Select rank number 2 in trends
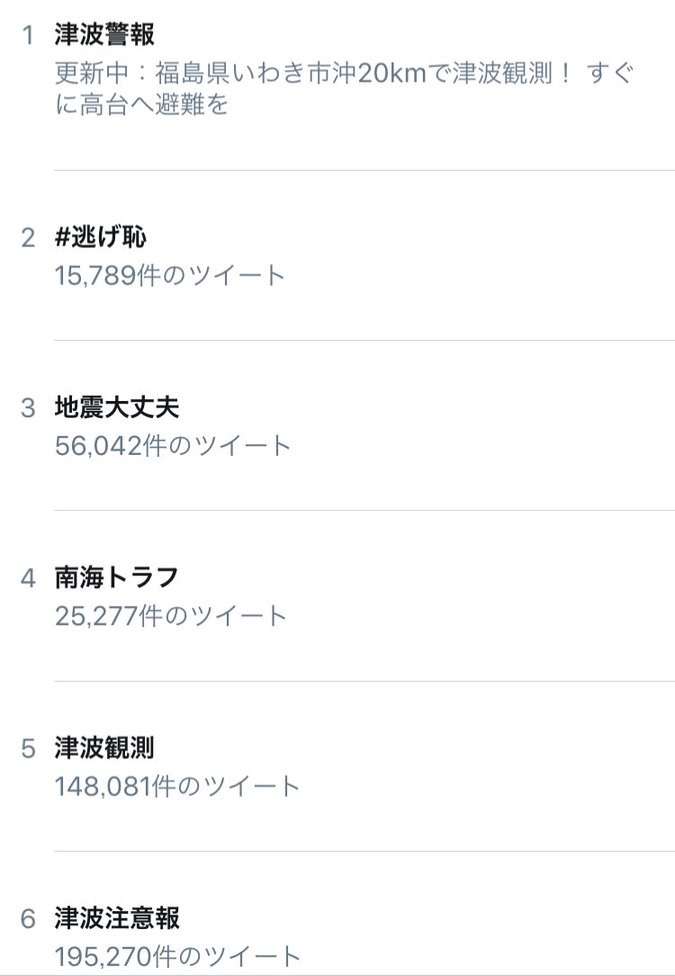This screenshot has width=675, height=976. (28, 238)
